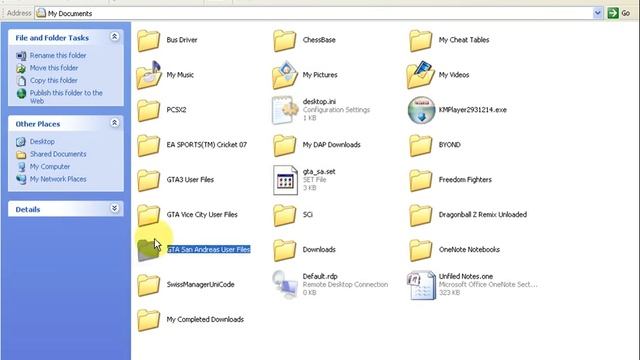Click the gta_sa.set file name
Screen dimensions: 640x360
click(319, 171)
